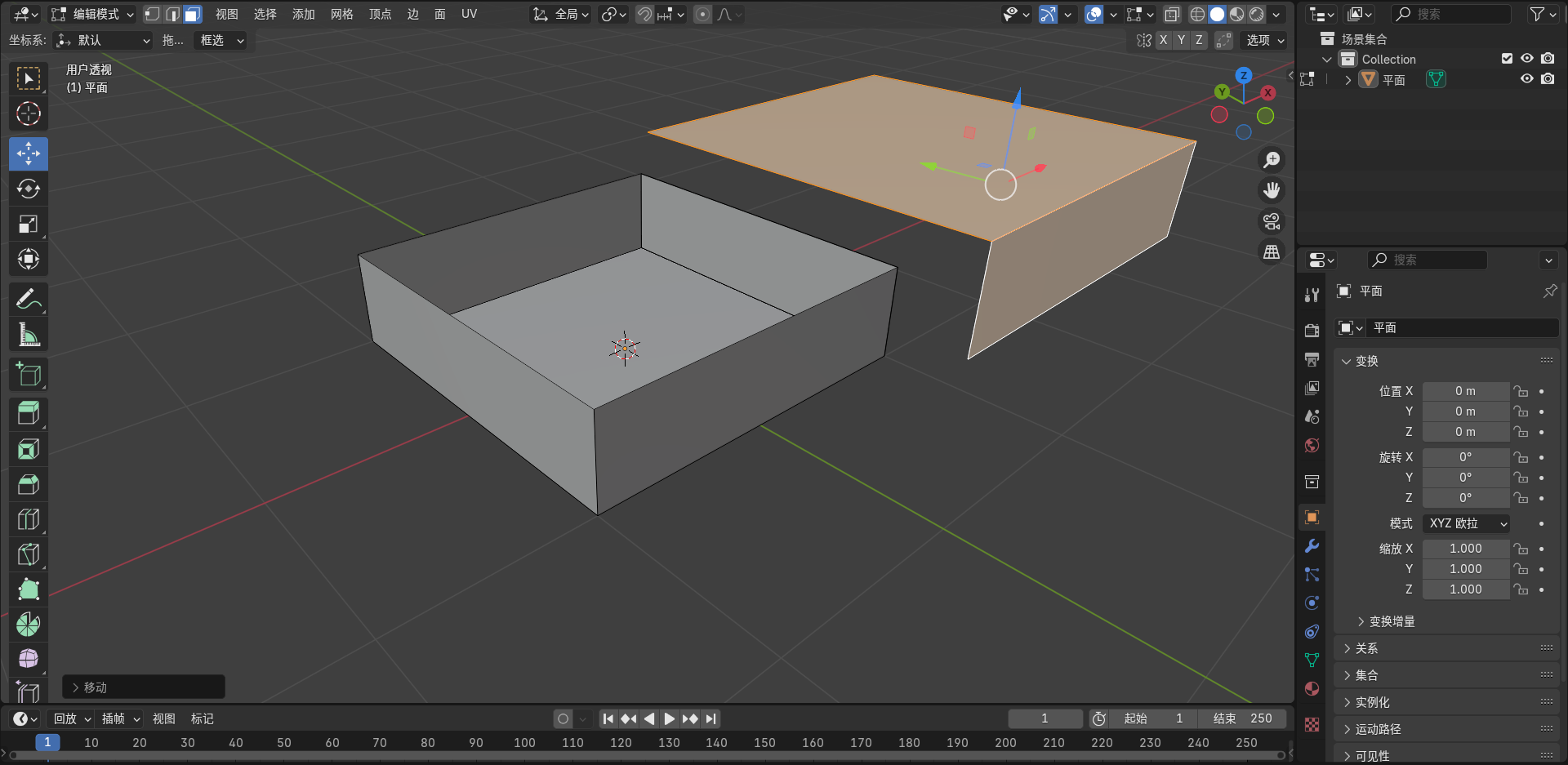The height and width of the screenshot is (765, 1568).
Task: Select the Spin tool
Action: pyautogui.click(x=29, y=625)
